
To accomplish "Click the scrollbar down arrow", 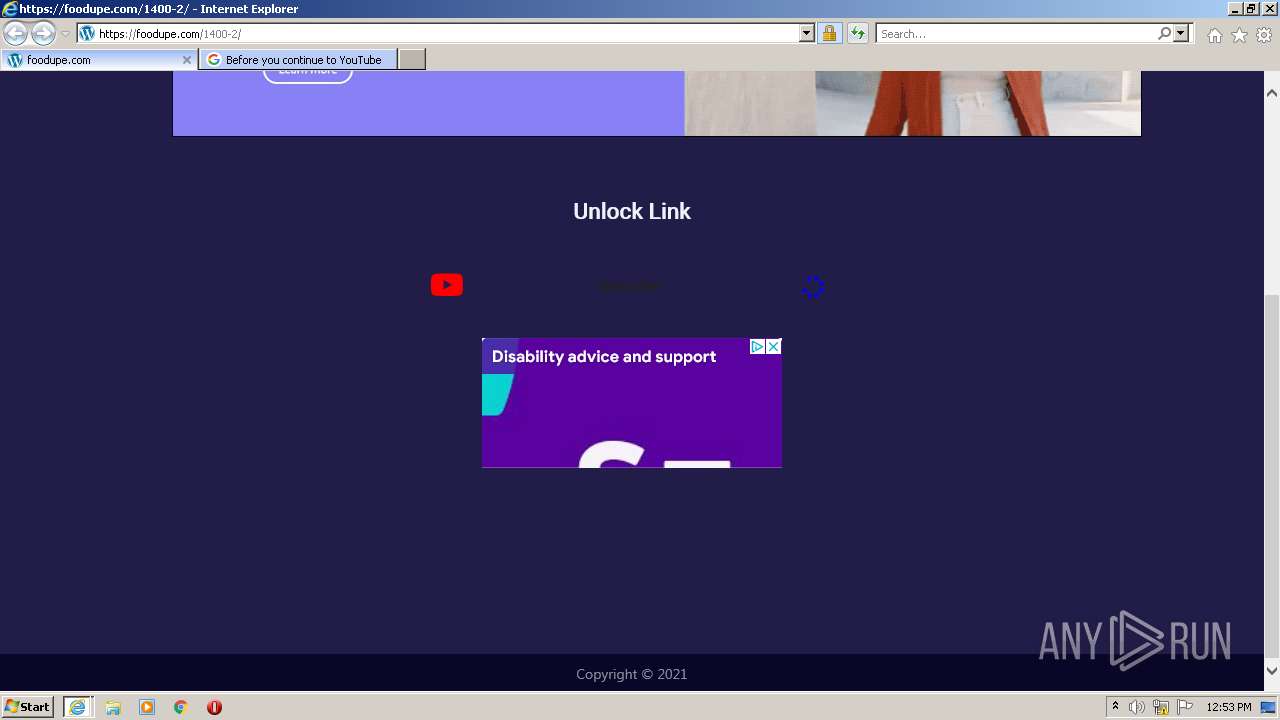I will (1272, 670).
